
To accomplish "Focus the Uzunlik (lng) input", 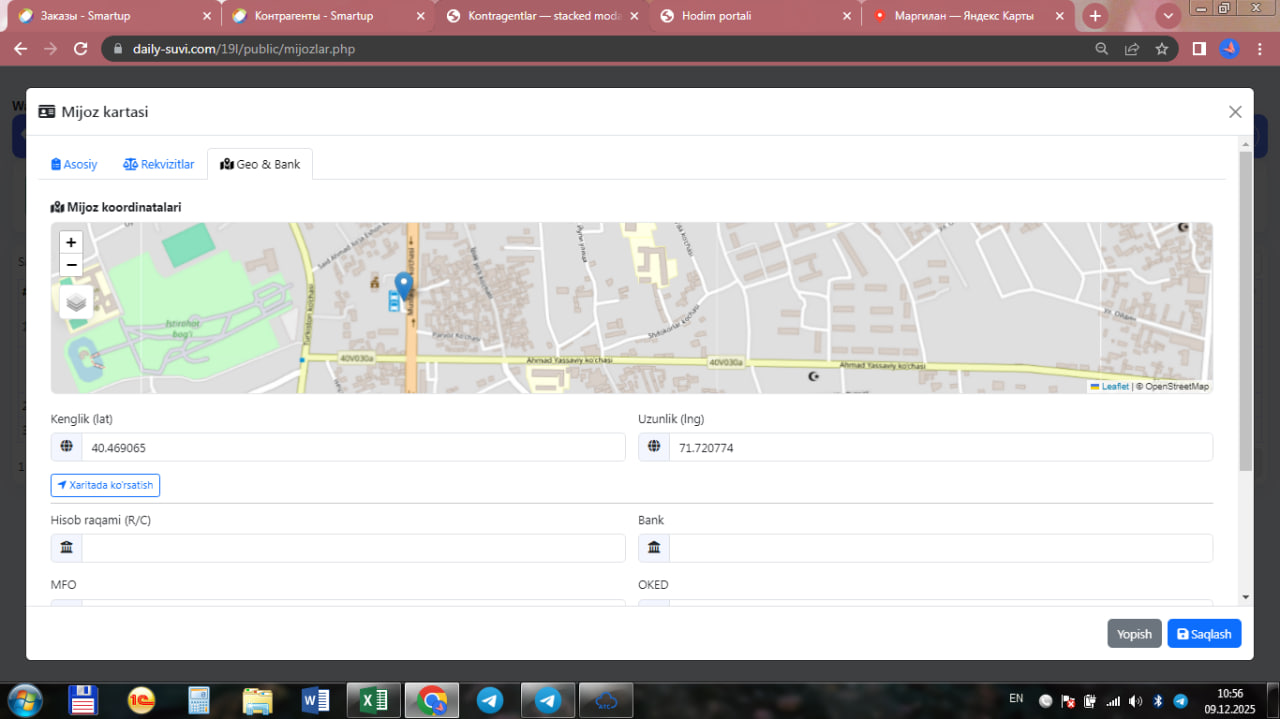I will coord(940,448).
